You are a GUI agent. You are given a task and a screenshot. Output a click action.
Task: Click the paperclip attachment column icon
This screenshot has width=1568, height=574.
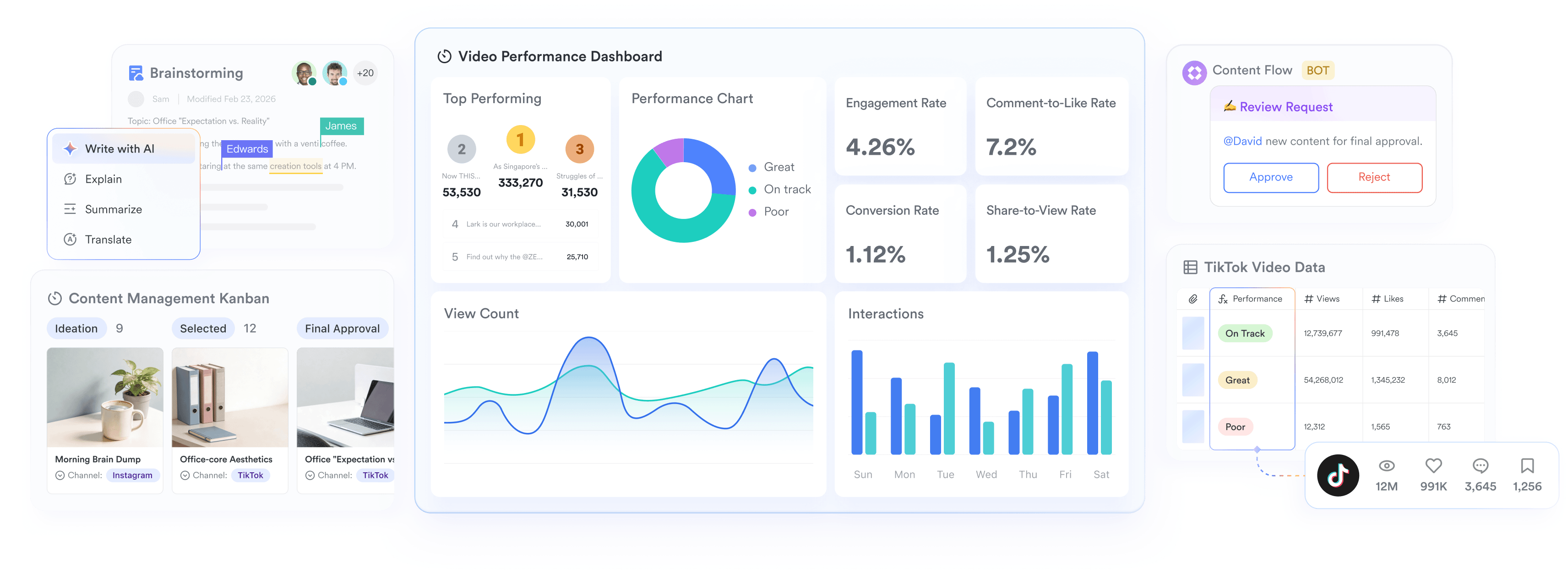click(1192, 299)
